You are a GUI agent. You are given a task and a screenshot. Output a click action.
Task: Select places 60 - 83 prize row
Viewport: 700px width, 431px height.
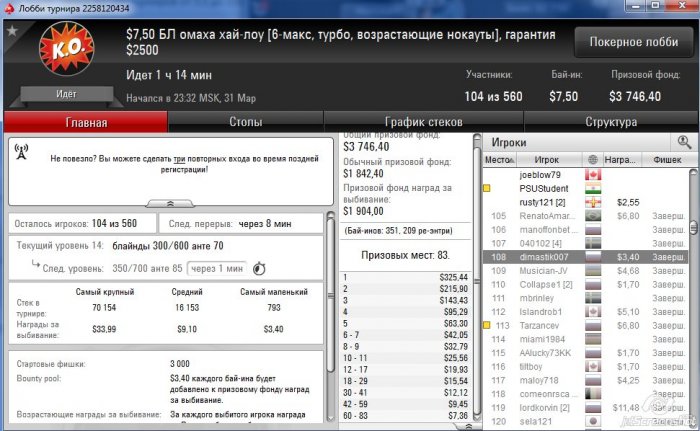[x=405, y=416]
